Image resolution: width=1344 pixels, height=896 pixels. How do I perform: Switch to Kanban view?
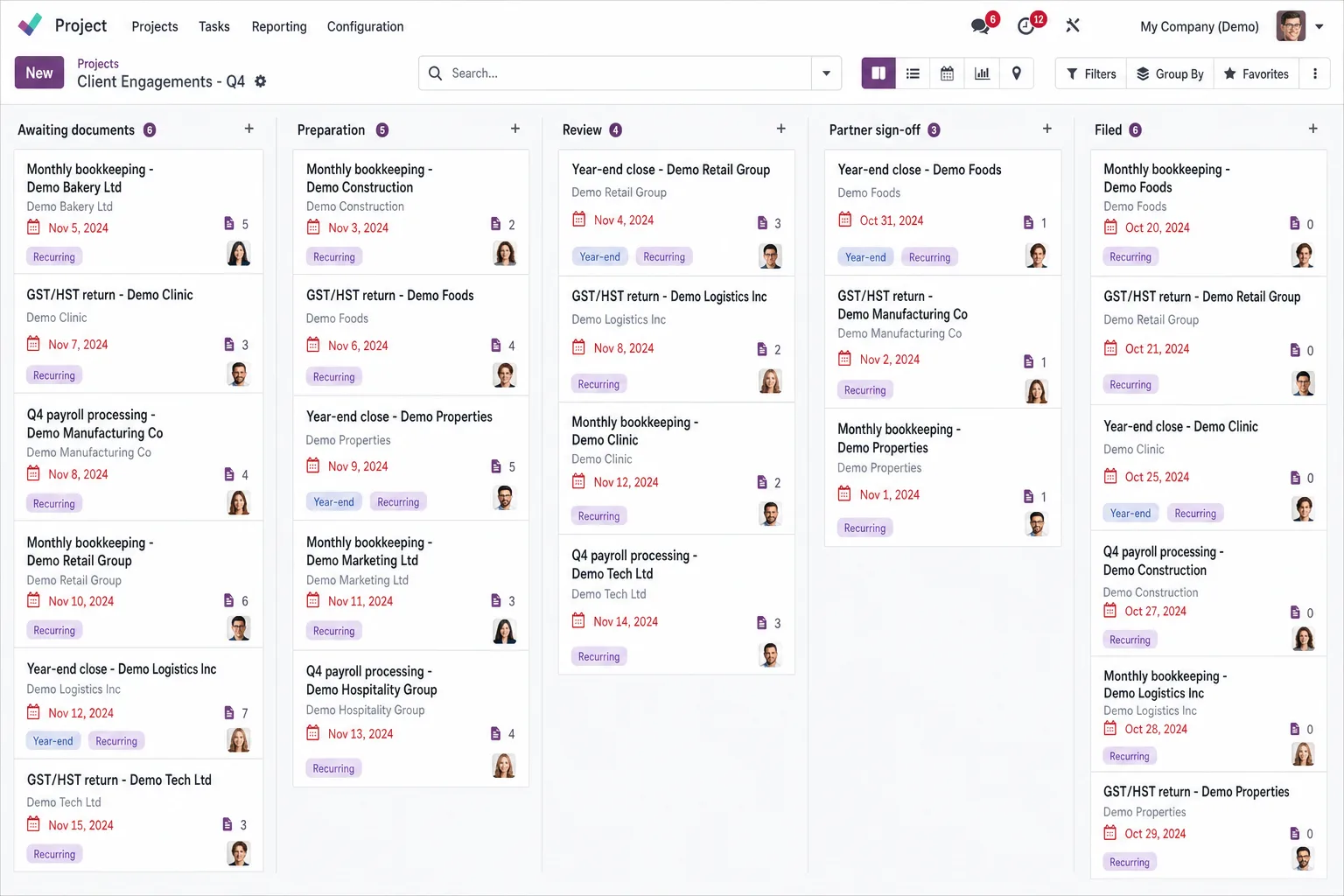pyautogui.click(x=878, y=73)
